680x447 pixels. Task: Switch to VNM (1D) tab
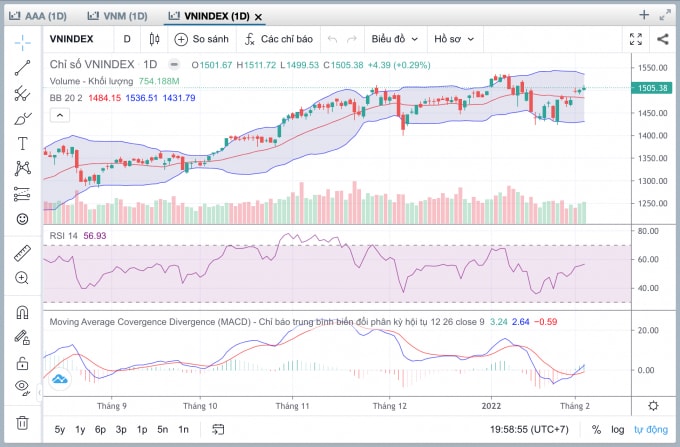117,16
